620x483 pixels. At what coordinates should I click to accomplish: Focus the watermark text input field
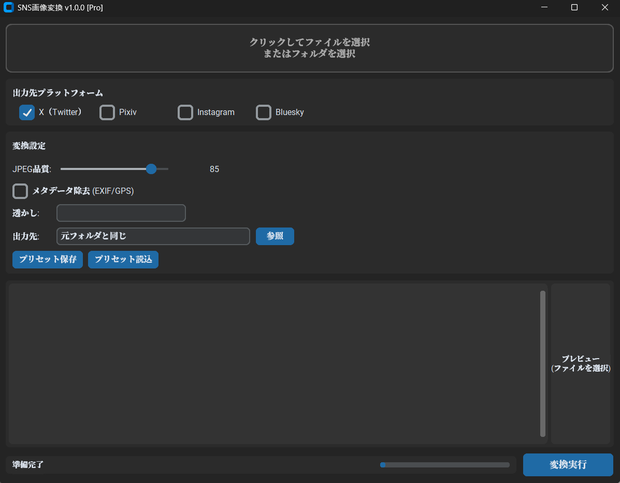tap(121, 213)
